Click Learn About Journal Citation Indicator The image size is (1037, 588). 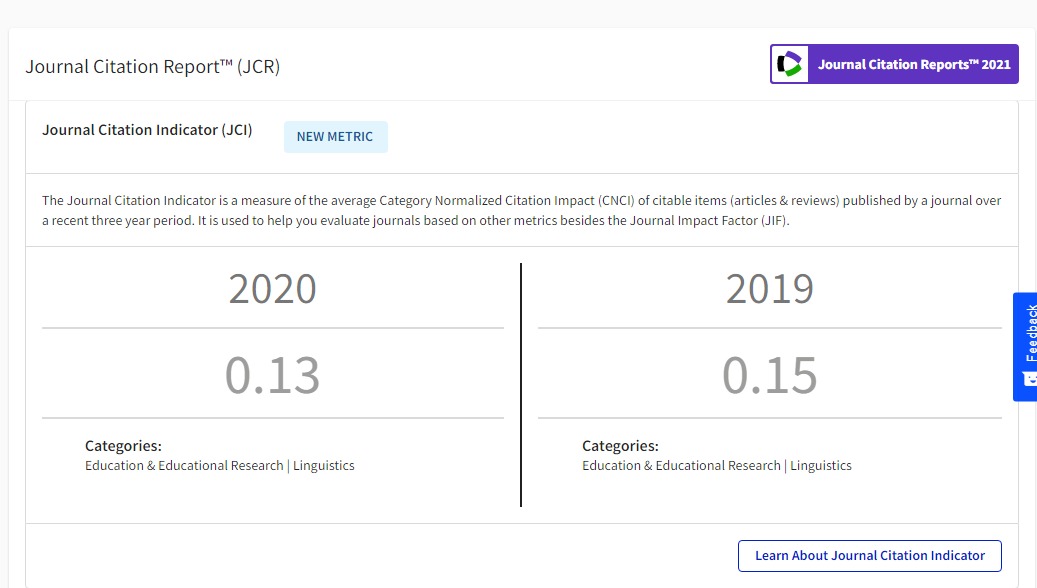[x=870, y=556]
